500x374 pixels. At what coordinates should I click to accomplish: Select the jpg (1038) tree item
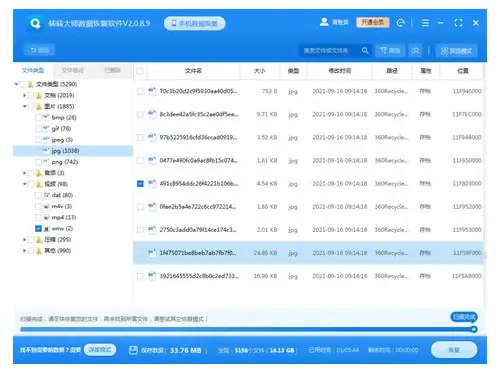pyautogui.click(x=73, y=151)
